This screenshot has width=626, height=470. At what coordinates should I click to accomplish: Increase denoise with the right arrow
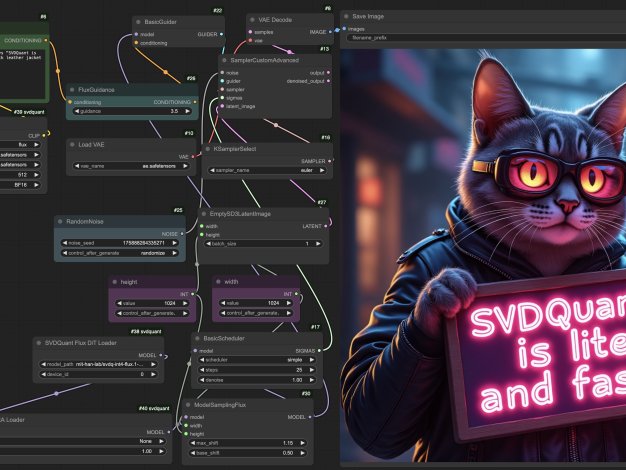point(312,380)
